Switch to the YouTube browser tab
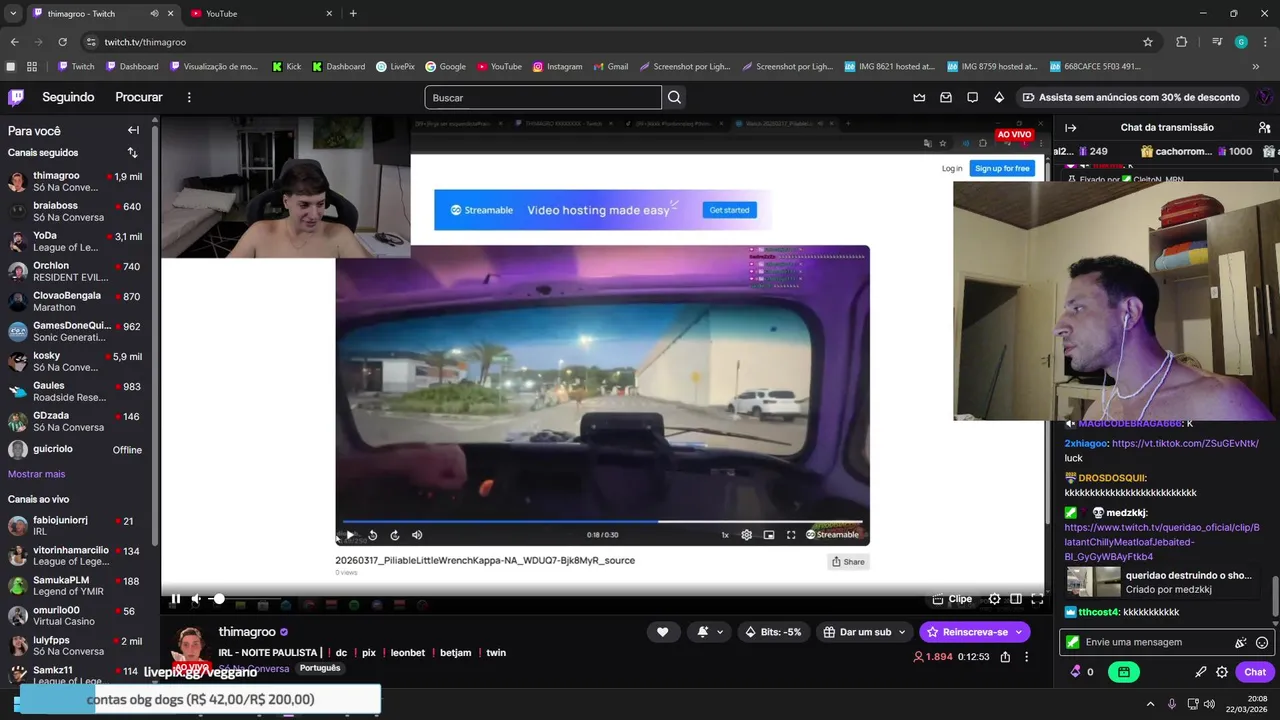Image resolution: width=1280 pixels, height=720 pixels. tap(260, 14)
